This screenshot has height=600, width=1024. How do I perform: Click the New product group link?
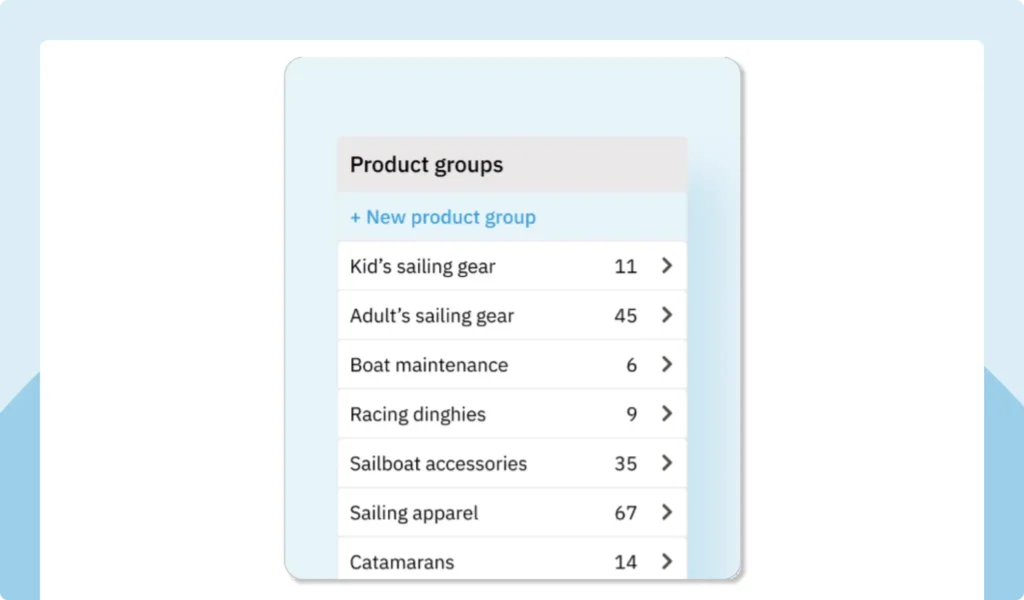[x=442, y=217]
